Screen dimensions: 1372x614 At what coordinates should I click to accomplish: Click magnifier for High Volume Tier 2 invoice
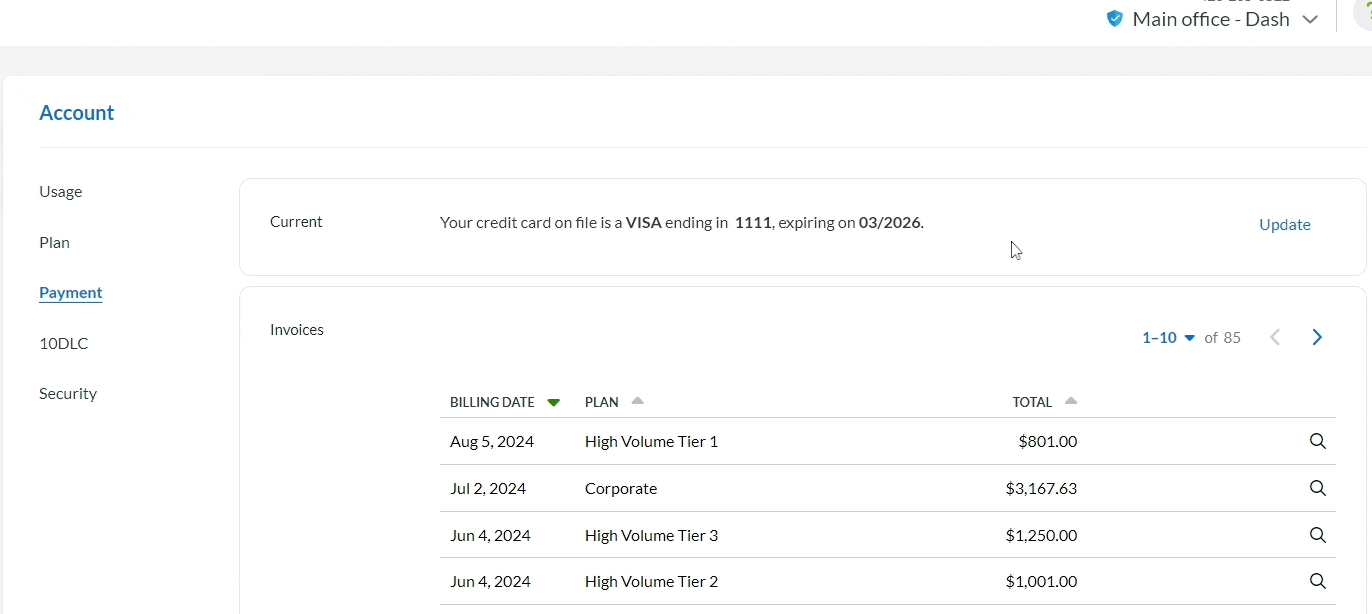point(1317,581)
